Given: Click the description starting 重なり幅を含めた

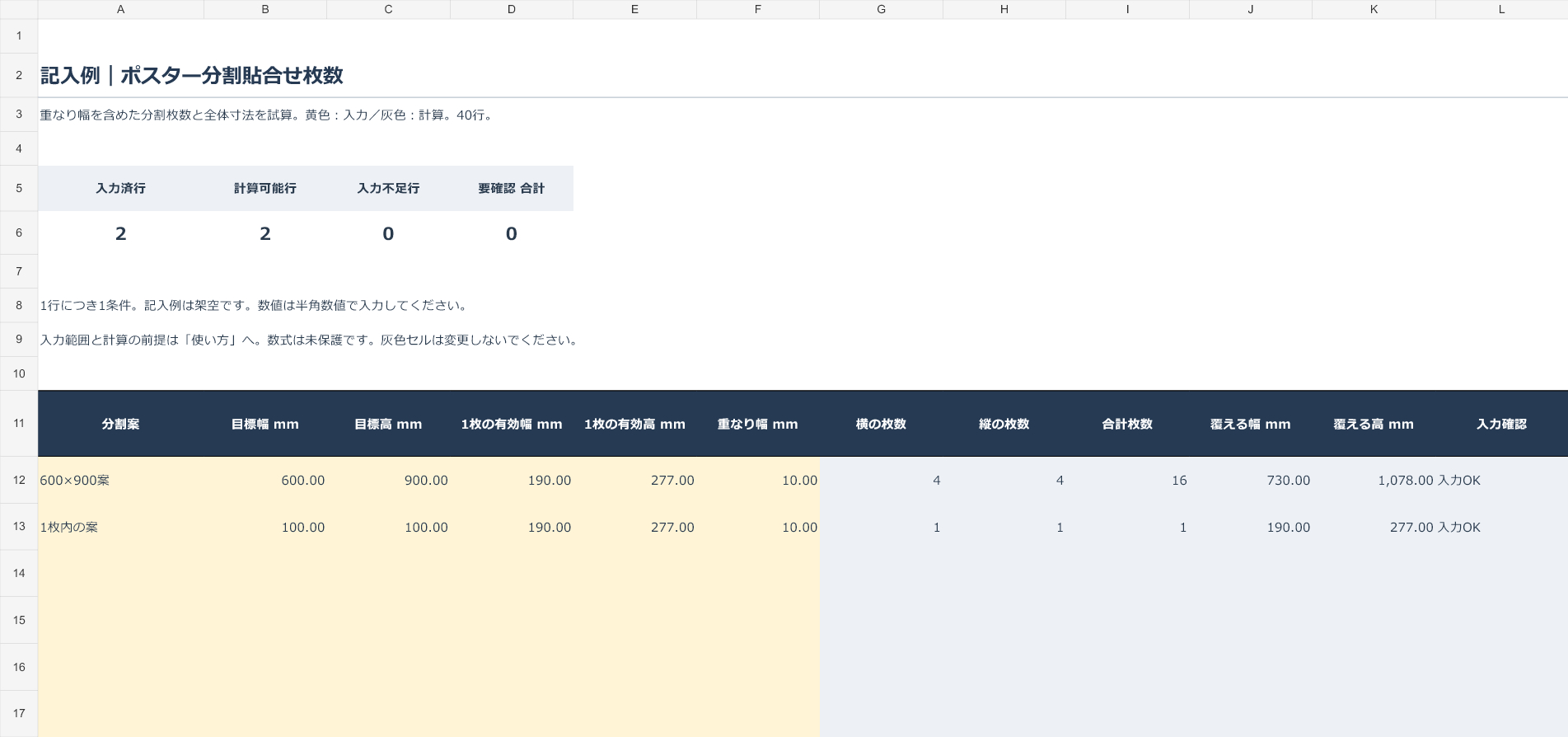Looking at the screenshot, I should click(x=268, y=115).
